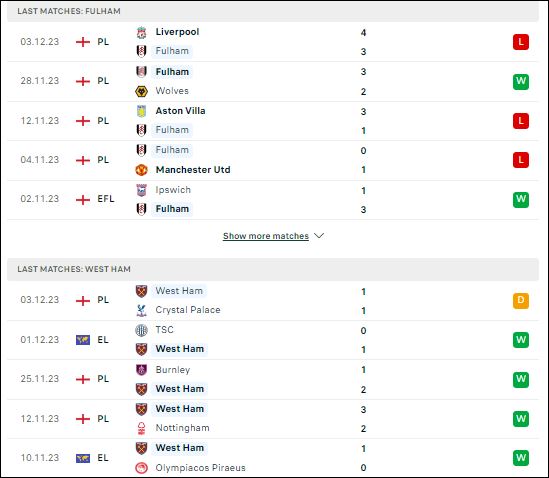Click the TSC club crest icon
Image resolution: width=549 pixels, height=478 pixels.
click(141, 330)
